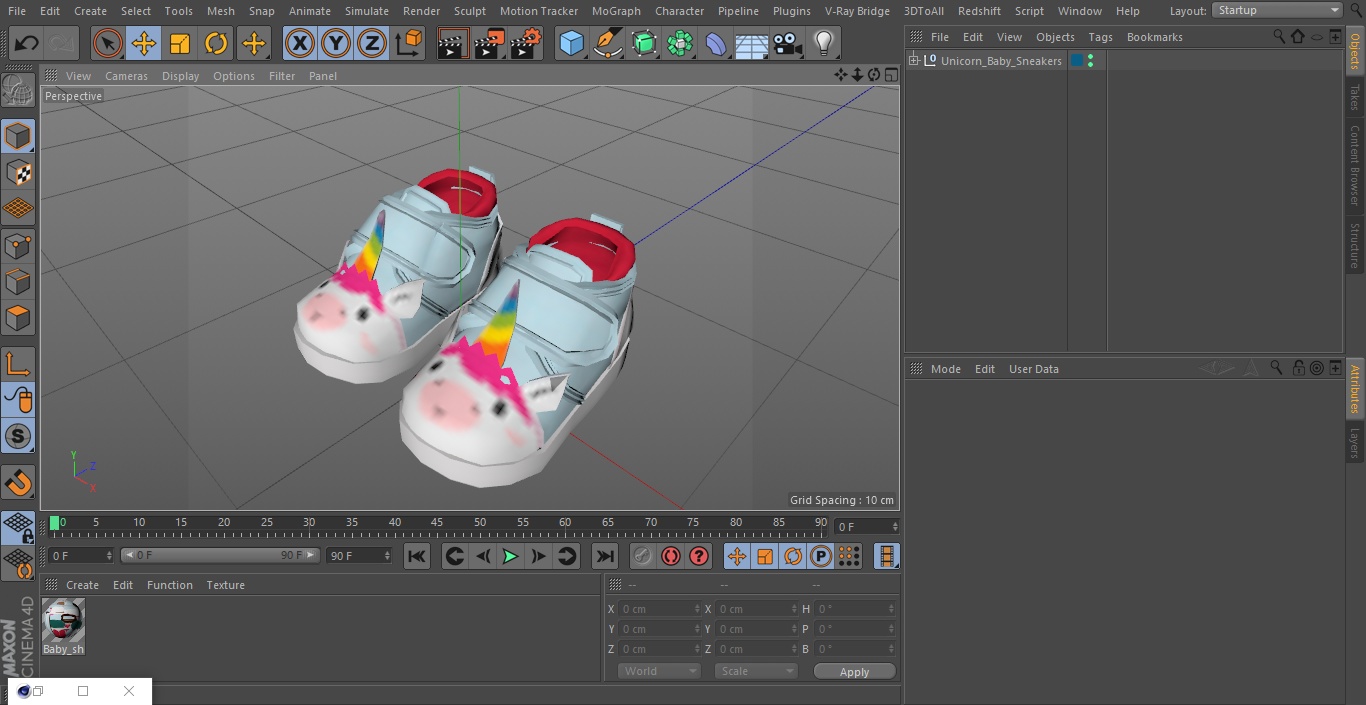Viewport: 1366px width, 705px height.
Task: Click the Unicorn_Baby_Sneakers layer color swatch
Action: pos(1077,61)
